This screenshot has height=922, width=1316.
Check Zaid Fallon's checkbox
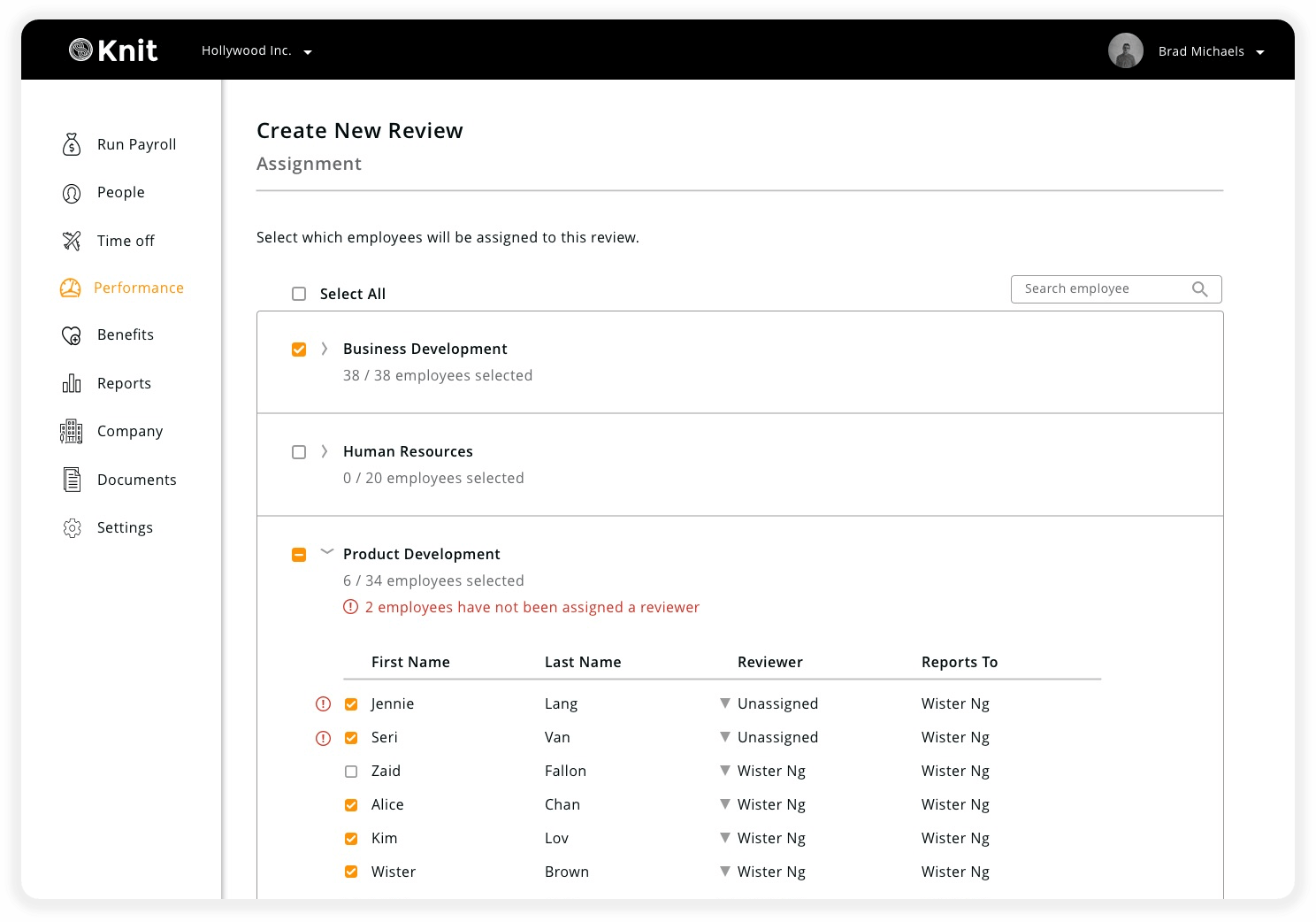[x=351, y=772]
